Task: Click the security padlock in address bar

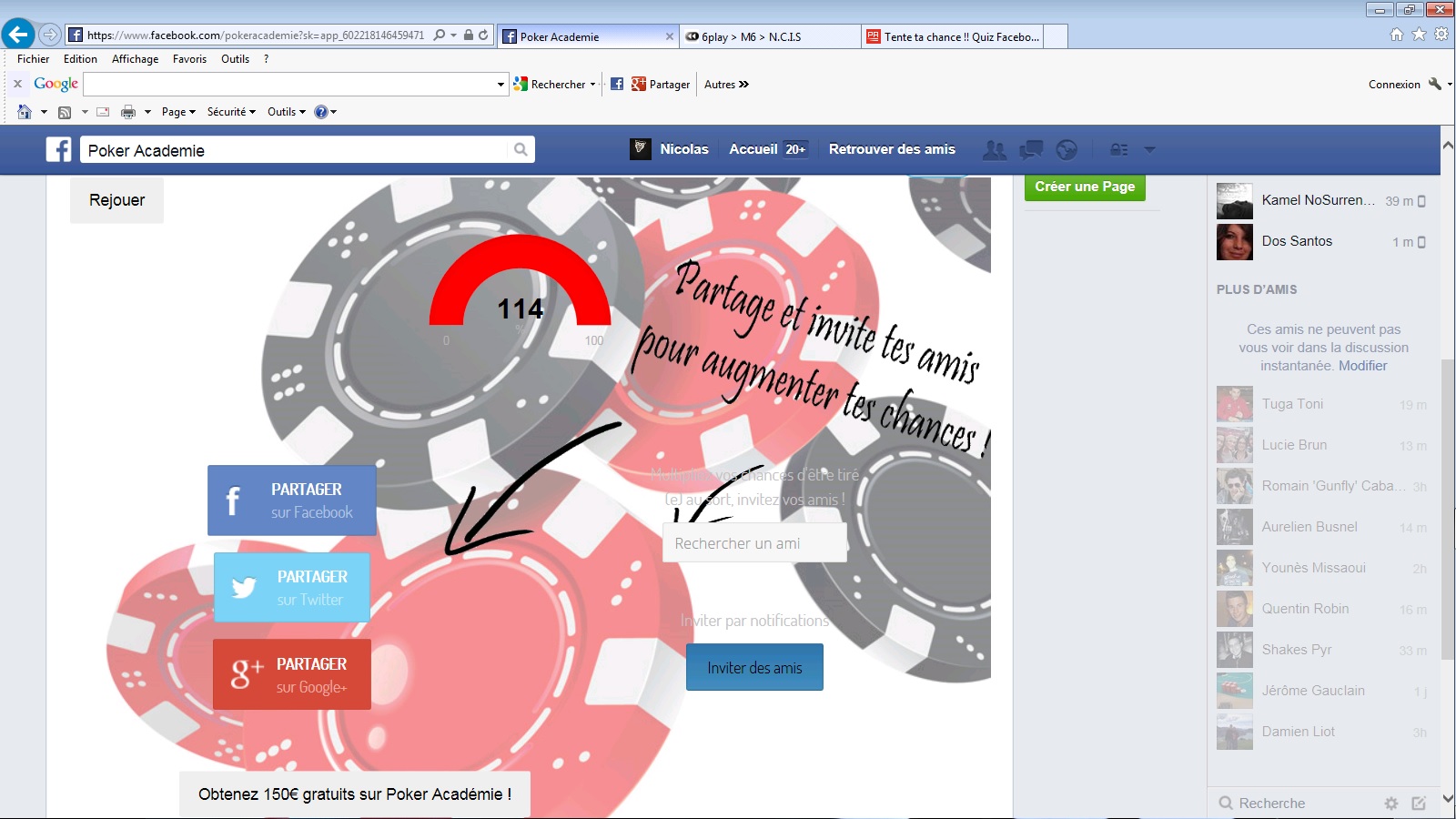Action: point(469,35)
